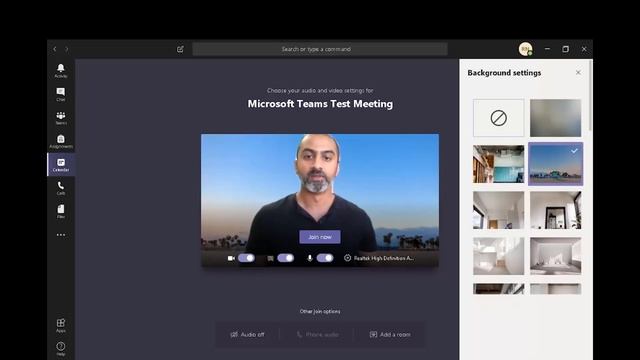Select the office lockers background thumbnail
The width and height of the screenshot is (640, 360).
point(498,164)
